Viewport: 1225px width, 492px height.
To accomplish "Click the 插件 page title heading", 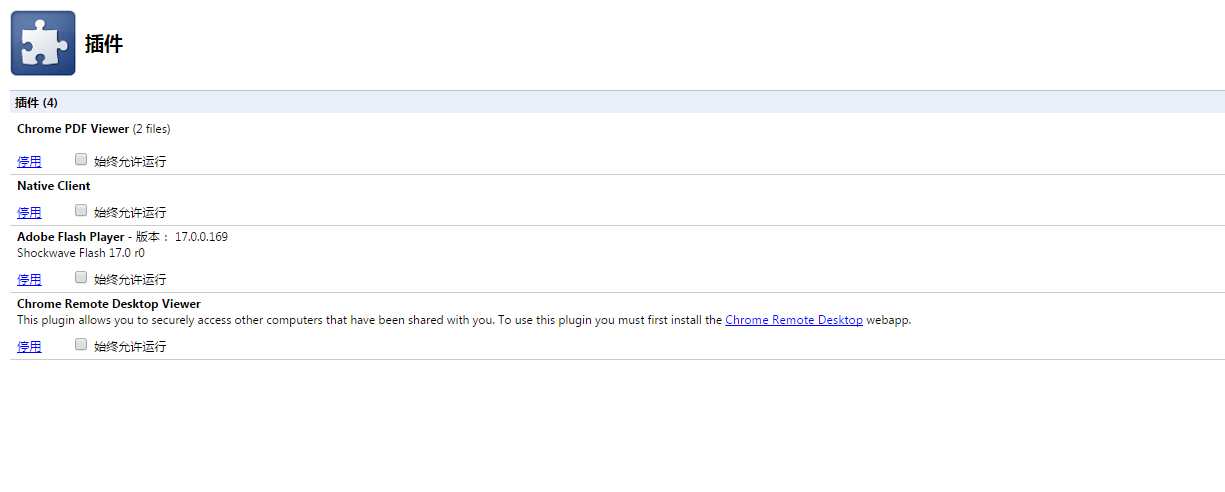I will 104,44.
